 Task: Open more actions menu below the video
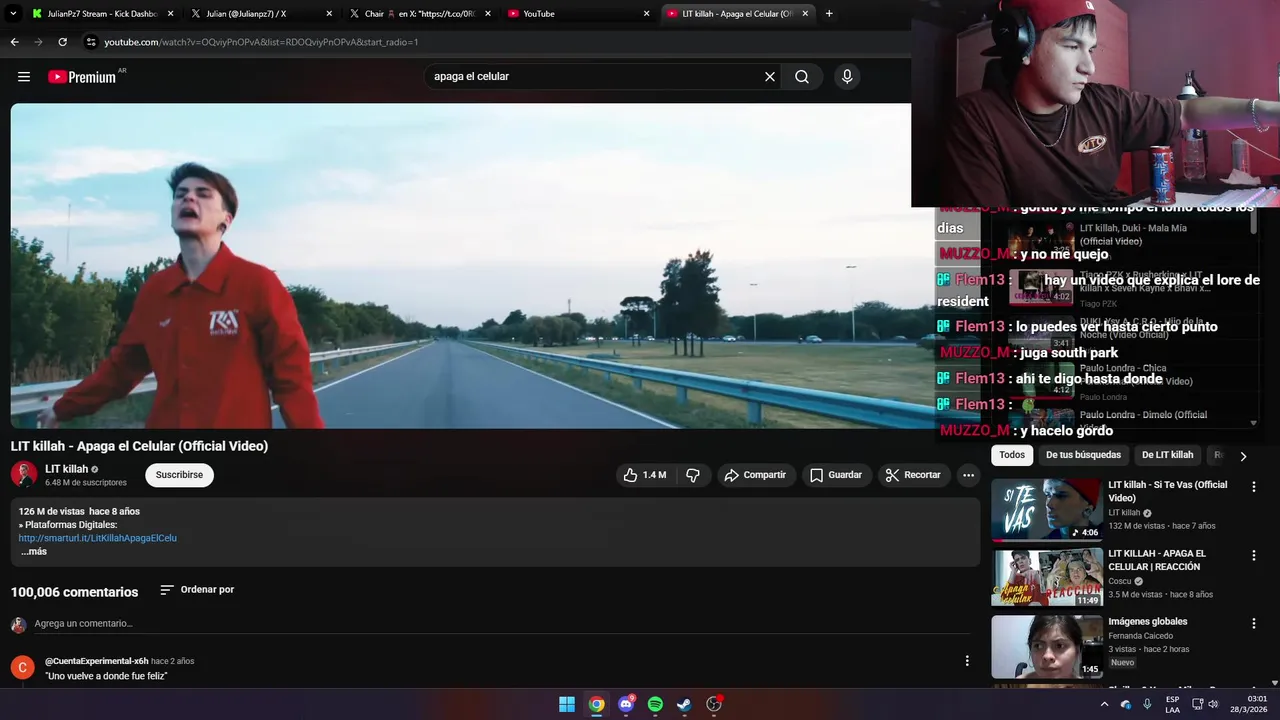coord(968,475)
